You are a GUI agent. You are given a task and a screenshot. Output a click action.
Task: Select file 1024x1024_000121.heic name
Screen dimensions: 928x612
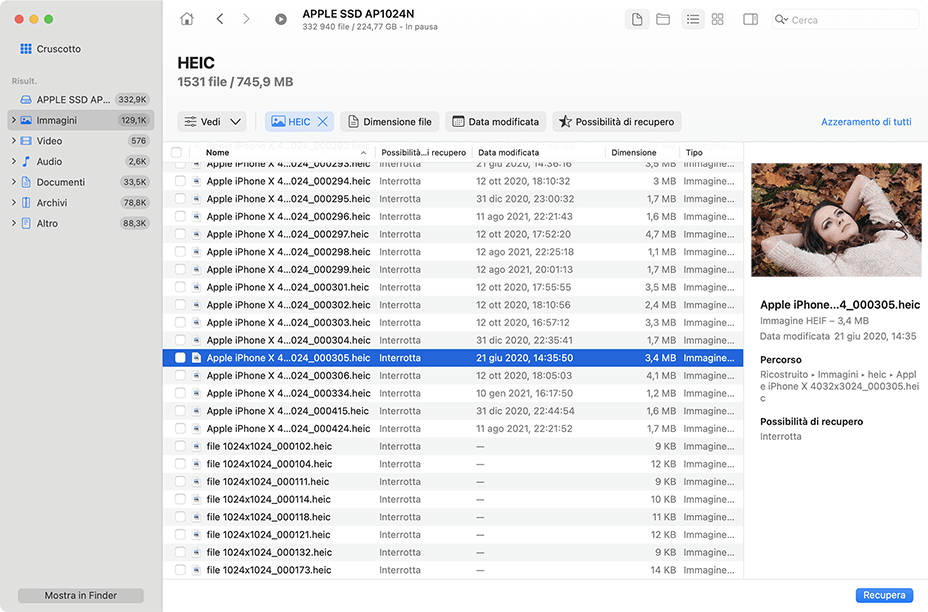click(268, 534)
